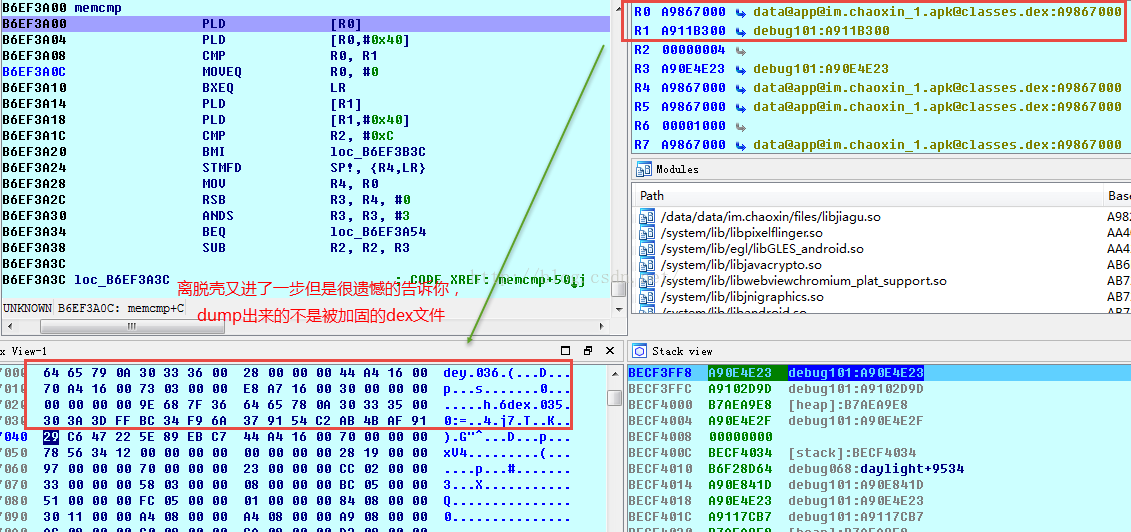Click the hex view scrollbar up arrow

pos(614,372)
